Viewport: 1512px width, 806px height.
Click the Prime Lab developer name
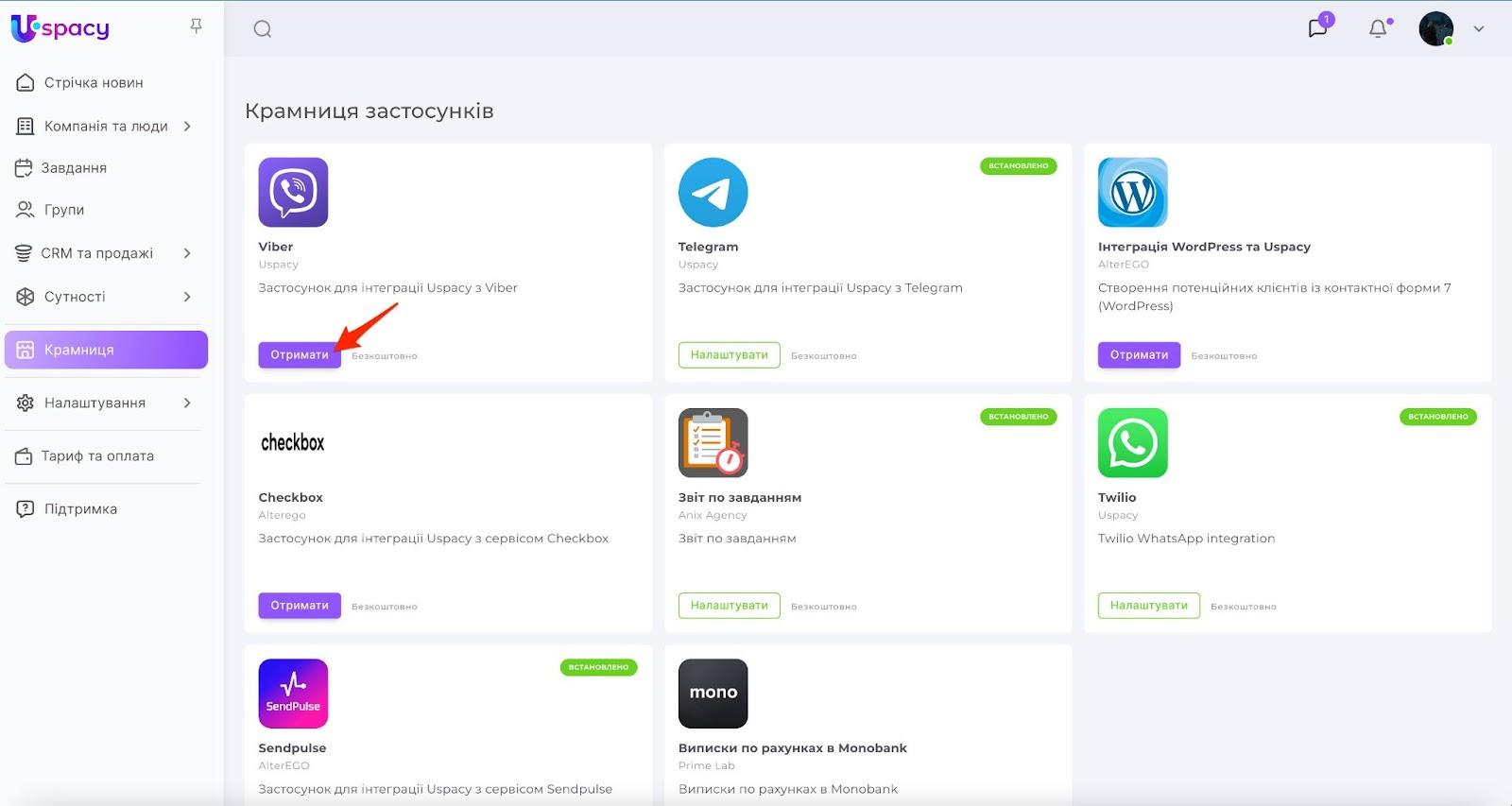[x=706, y=766]
